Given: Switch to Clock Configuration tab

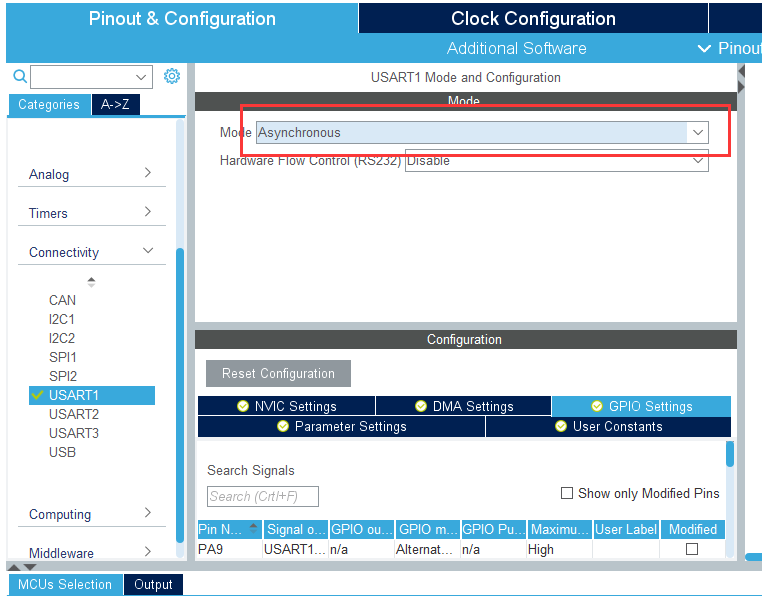Looking at the screenshot, I should (x=533, y=18).
